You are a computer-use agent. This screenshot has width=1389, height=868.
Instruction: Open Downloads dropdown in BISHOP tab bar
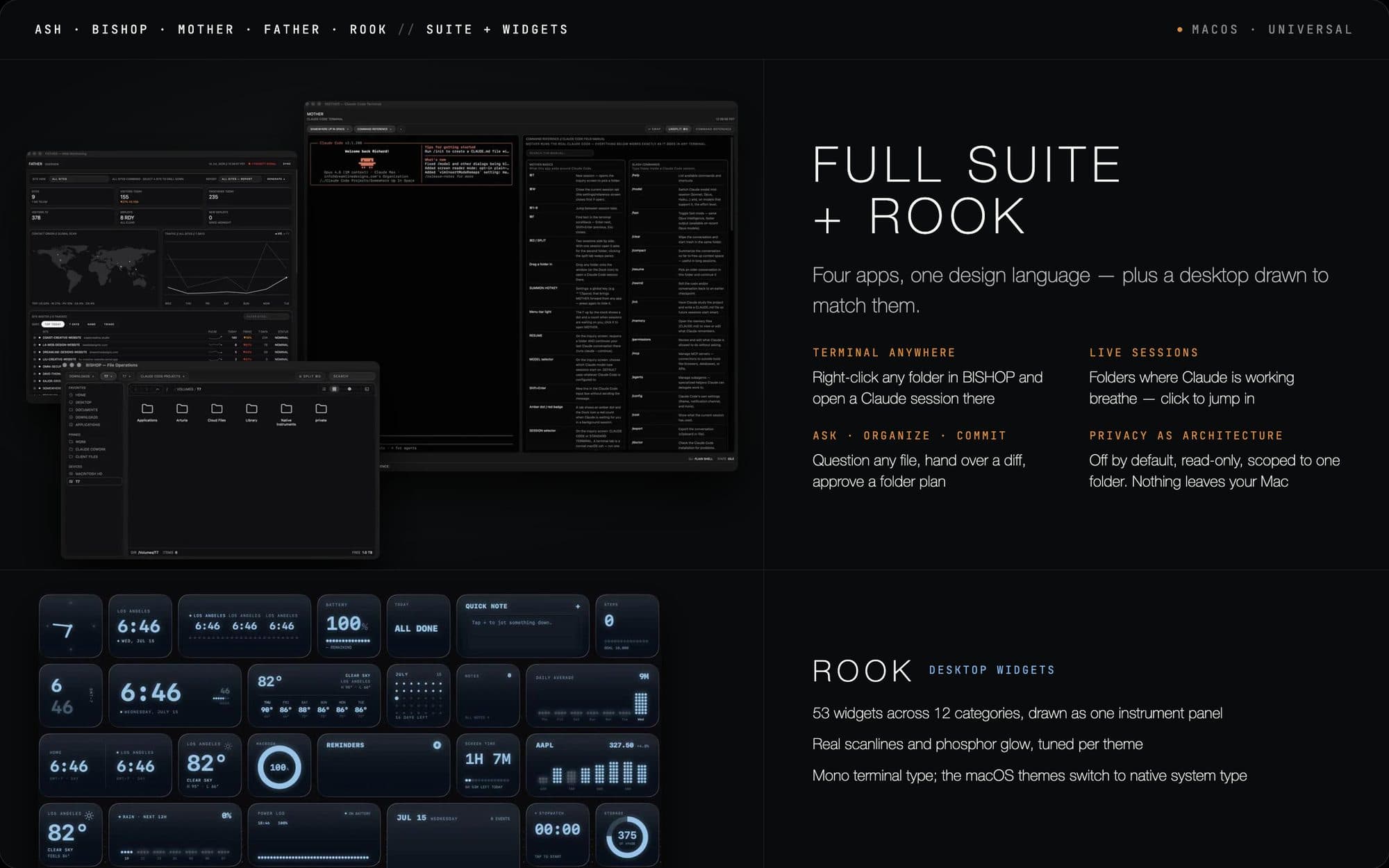(x=81, y=376)
